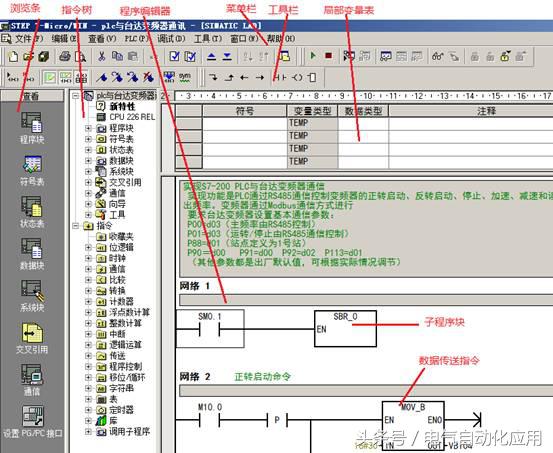Click first TEMP row symbol cell

(245, 123)
